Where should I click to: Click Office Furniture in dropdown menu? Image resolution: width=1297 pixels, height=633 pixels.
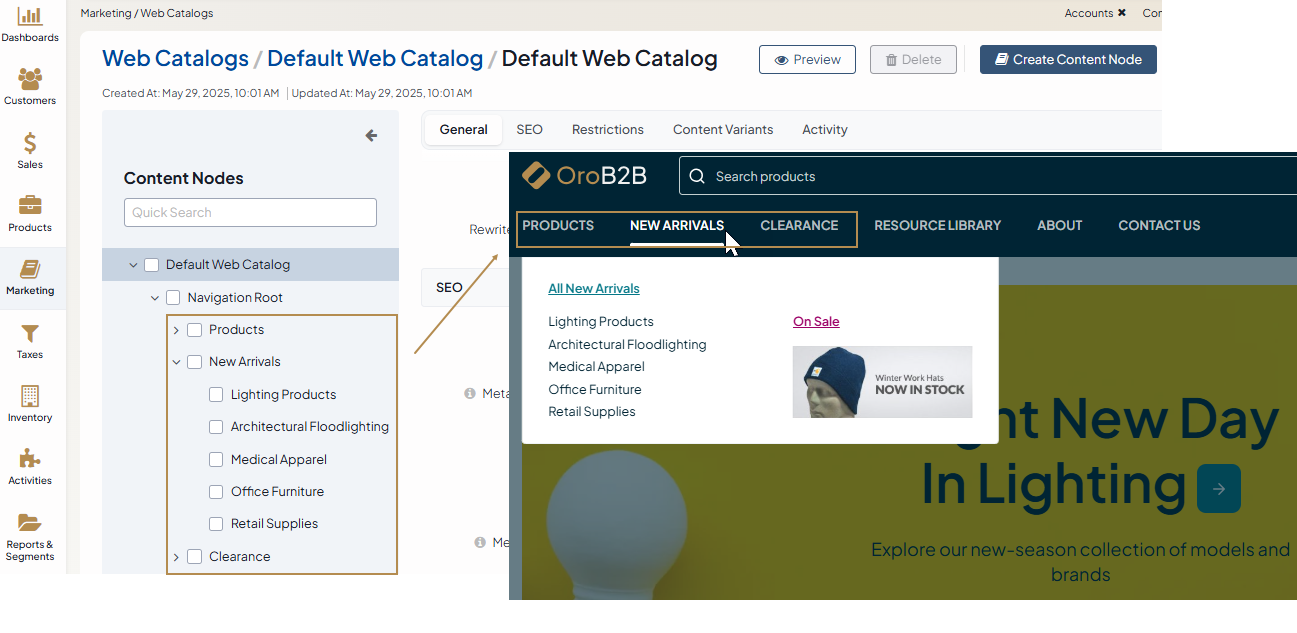595,390
